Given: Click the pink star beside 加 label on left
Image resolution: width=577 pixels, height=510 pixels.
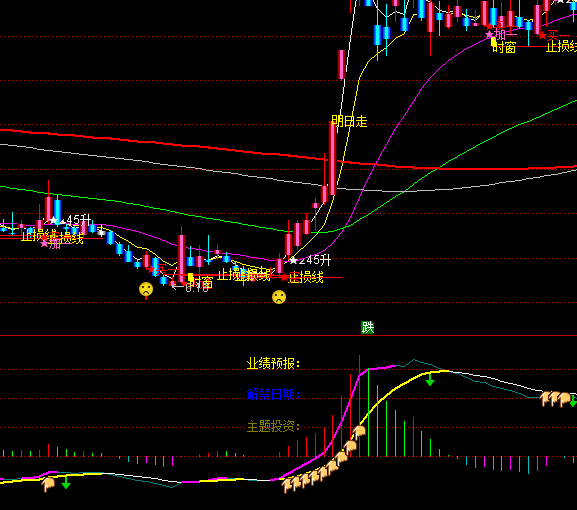Looking at the screenshot, I should coord(45,243).
